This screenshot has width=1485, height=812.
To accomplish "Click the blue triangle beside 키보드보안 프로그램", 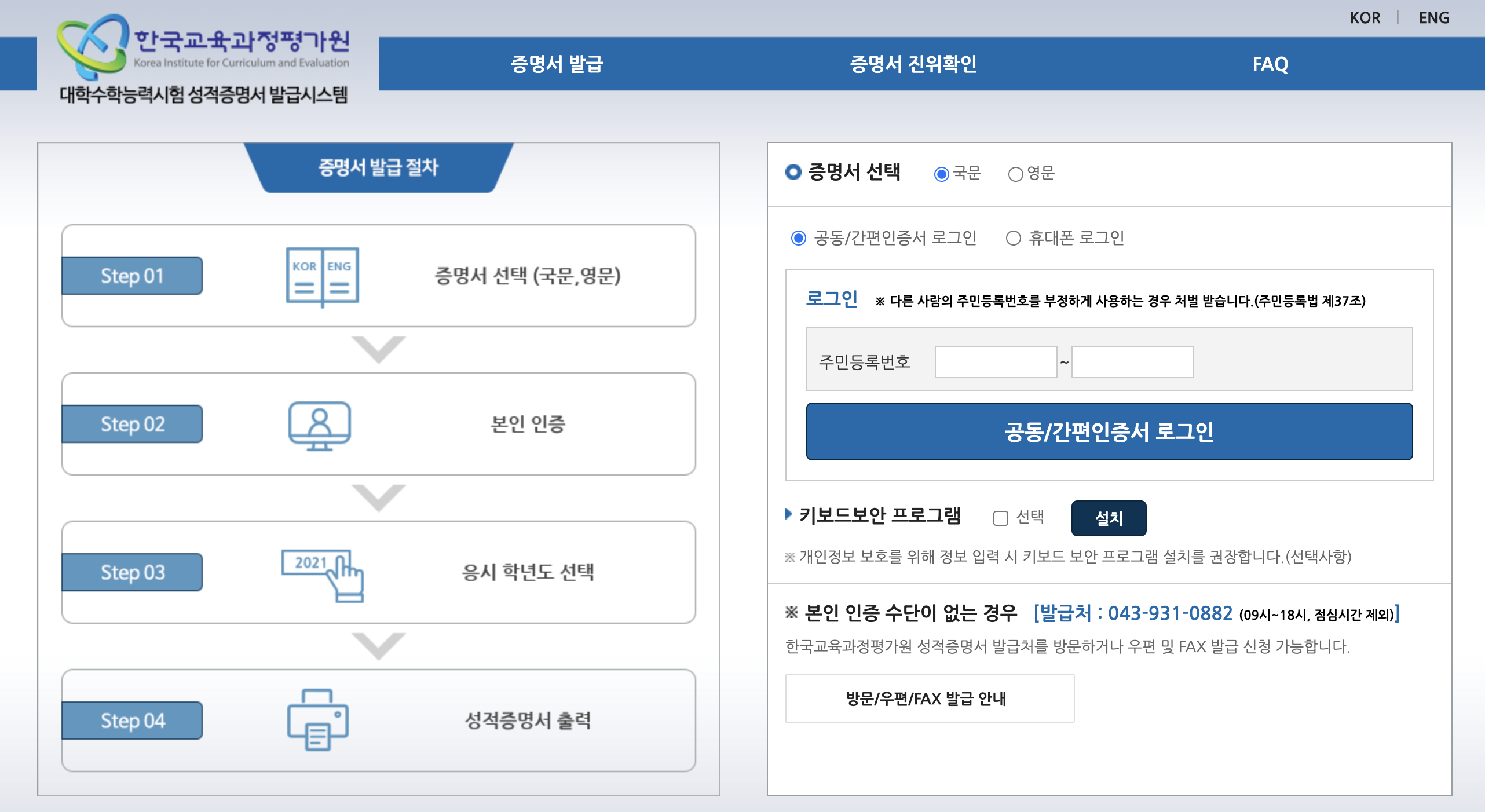I will point(788,514).
